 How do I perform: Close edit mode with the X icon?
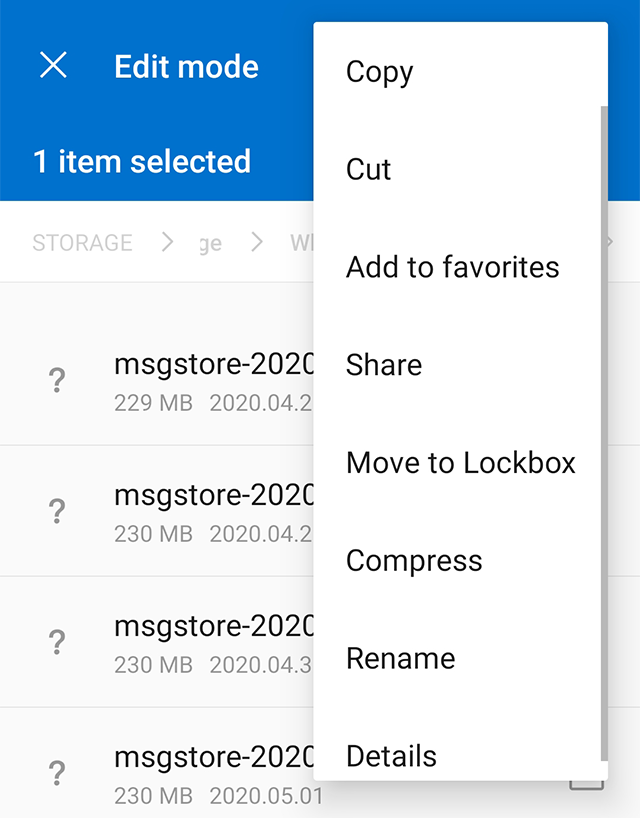click(53, 66)
